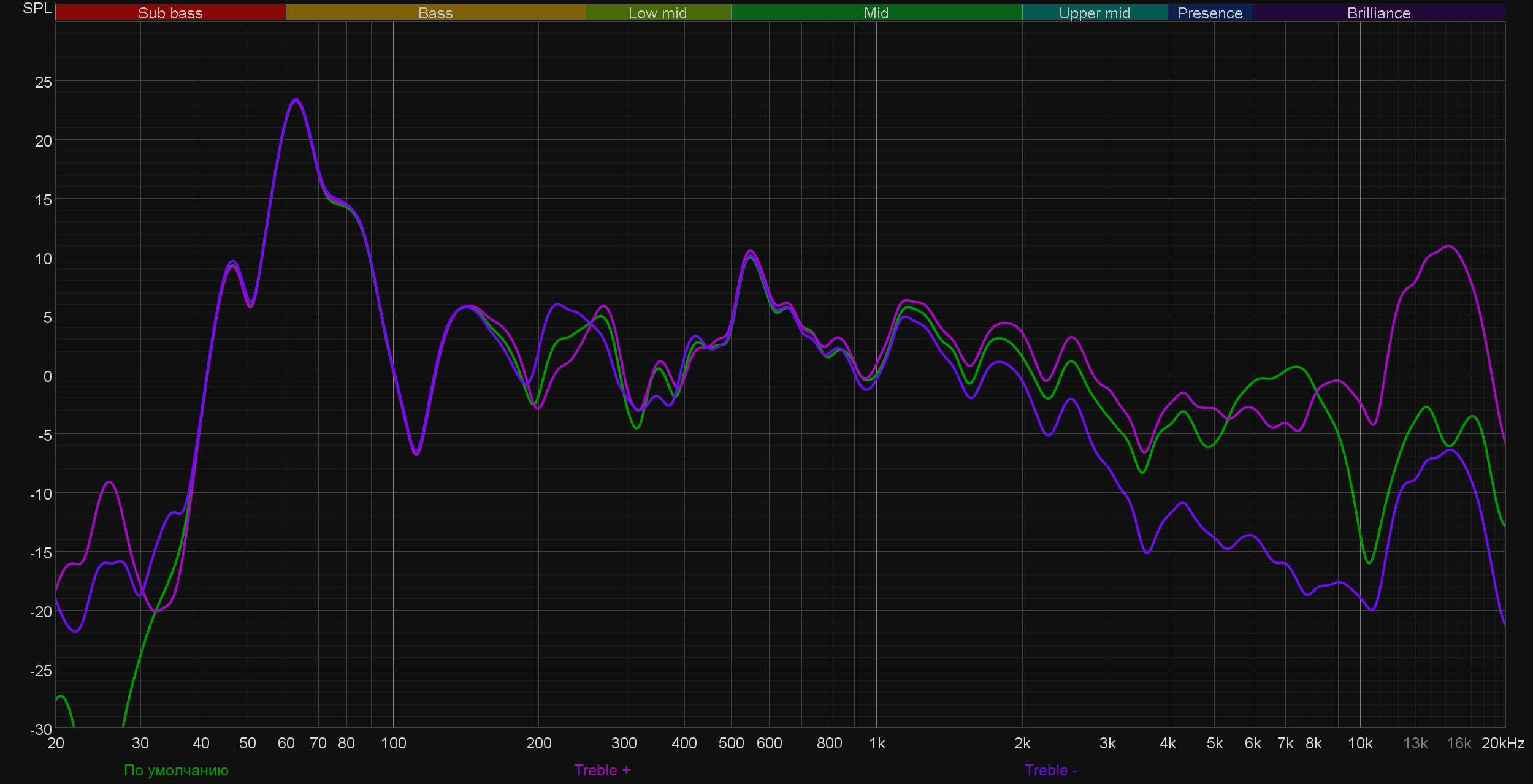Image resolution: width=1533 pixels, height=784 pixels.
Task: Click the -30 dB level label
Action: tap(41, 729)
